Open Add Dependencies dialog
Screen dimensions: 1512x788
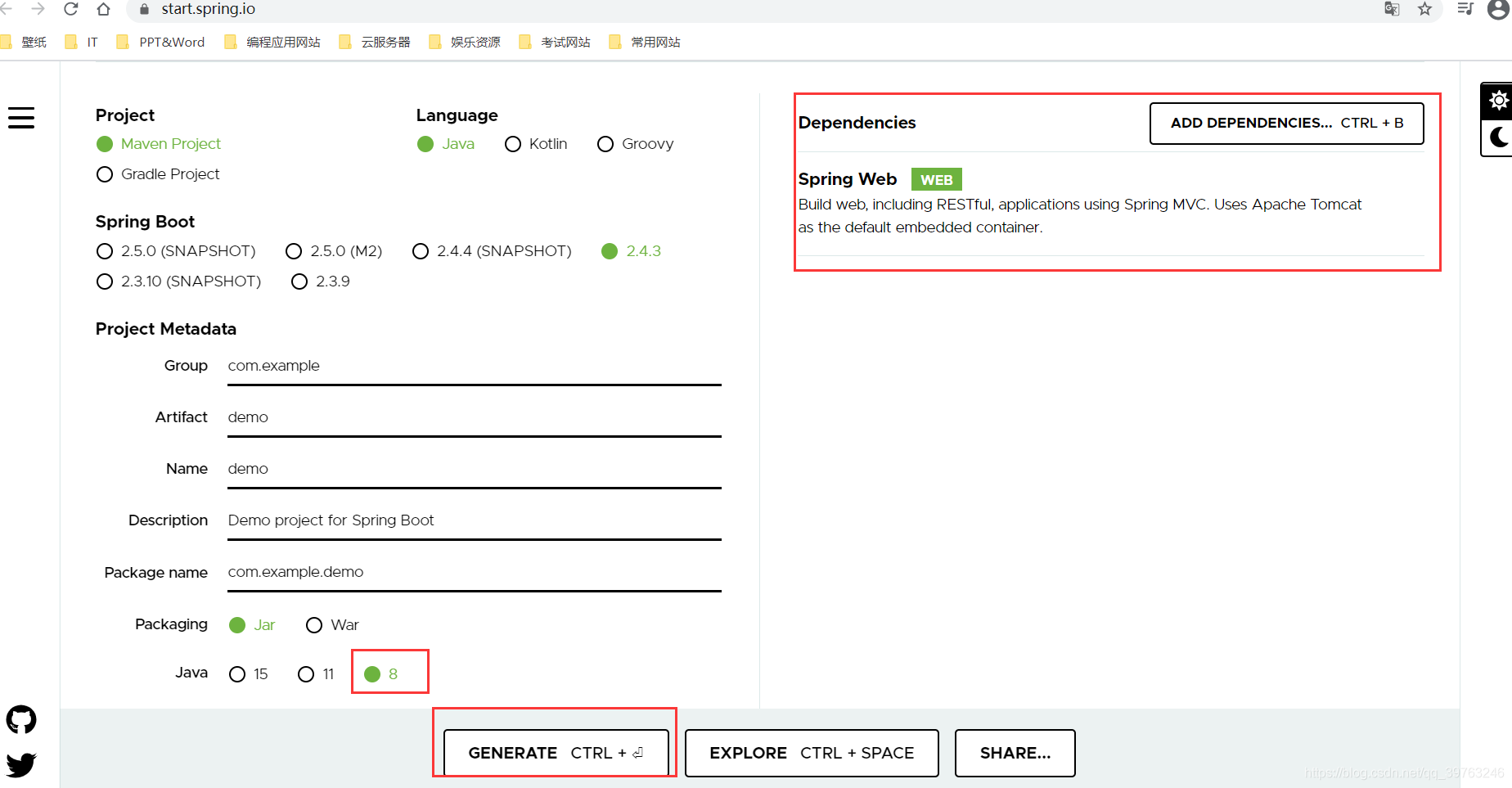1287,124
